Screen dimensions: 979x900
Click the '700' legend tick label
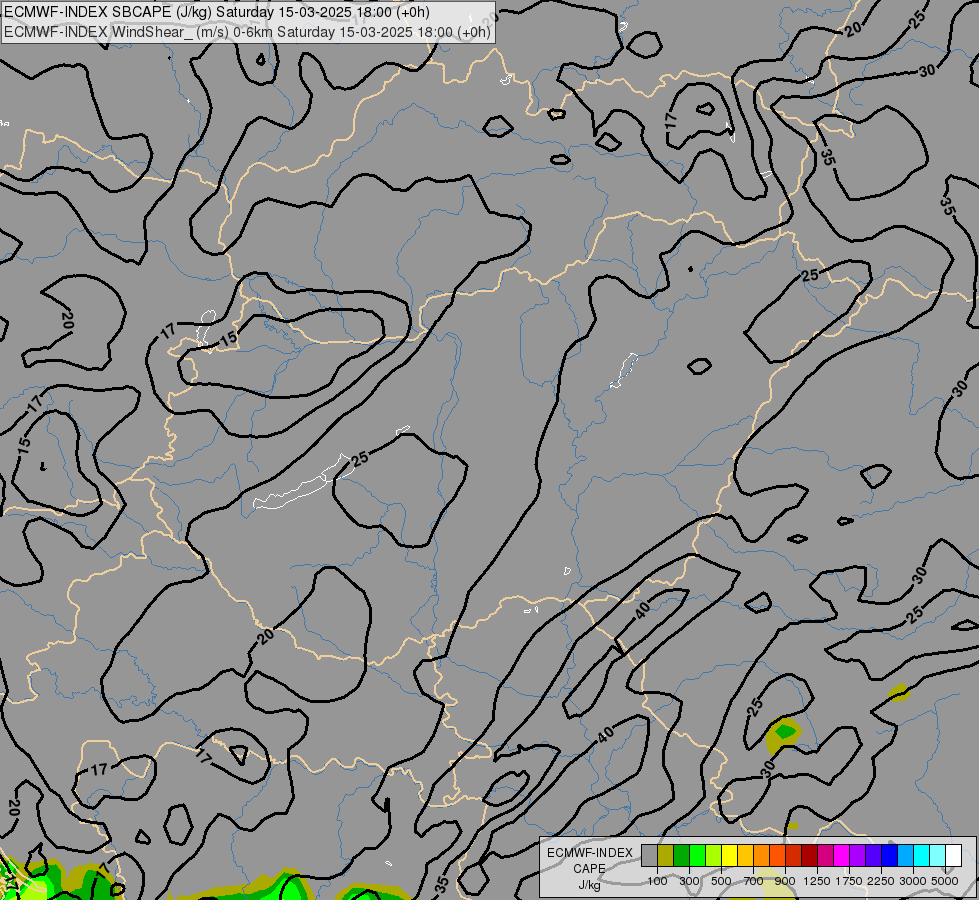[754, 881]
